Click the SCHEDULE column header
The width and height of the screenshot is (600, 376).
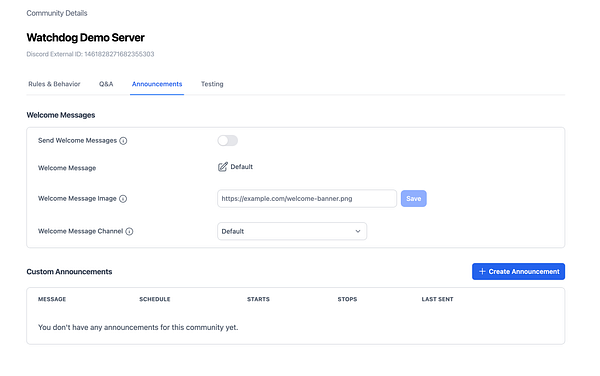tap(155, 299)
